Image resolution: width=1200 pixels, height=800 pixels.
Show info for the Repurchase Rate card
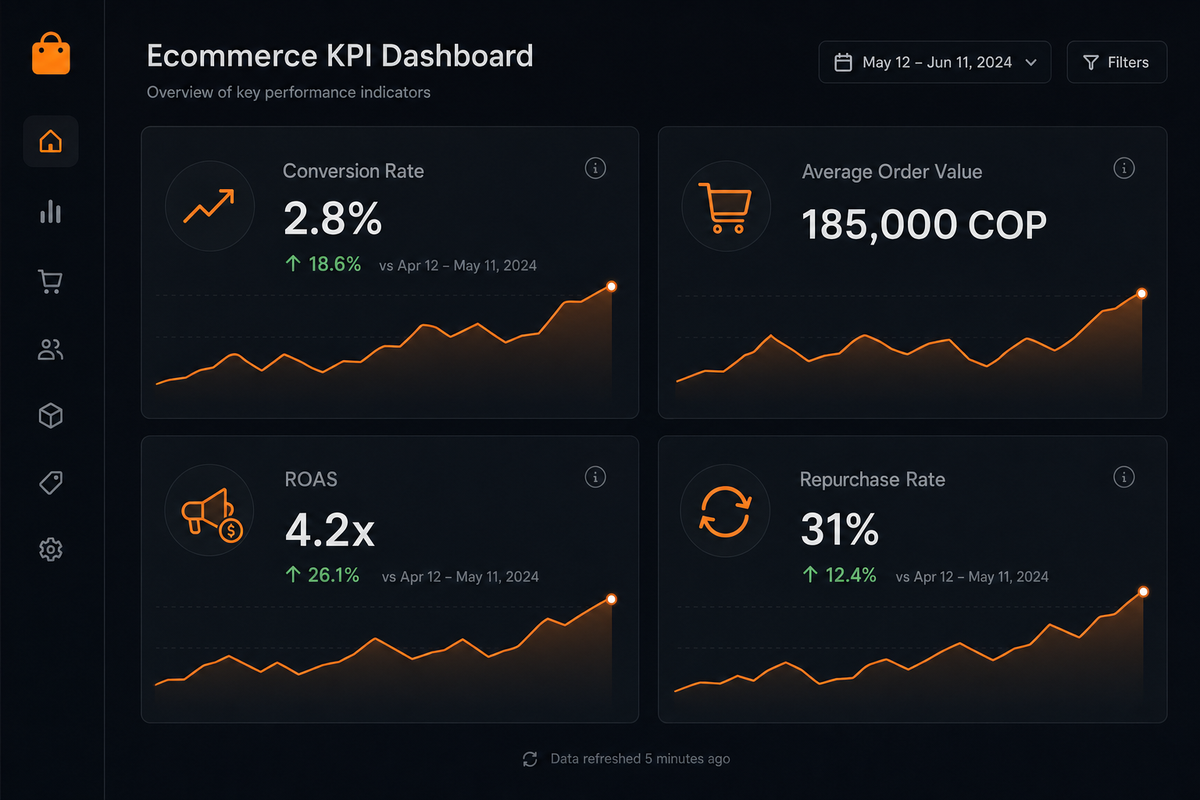[1124, 477]
